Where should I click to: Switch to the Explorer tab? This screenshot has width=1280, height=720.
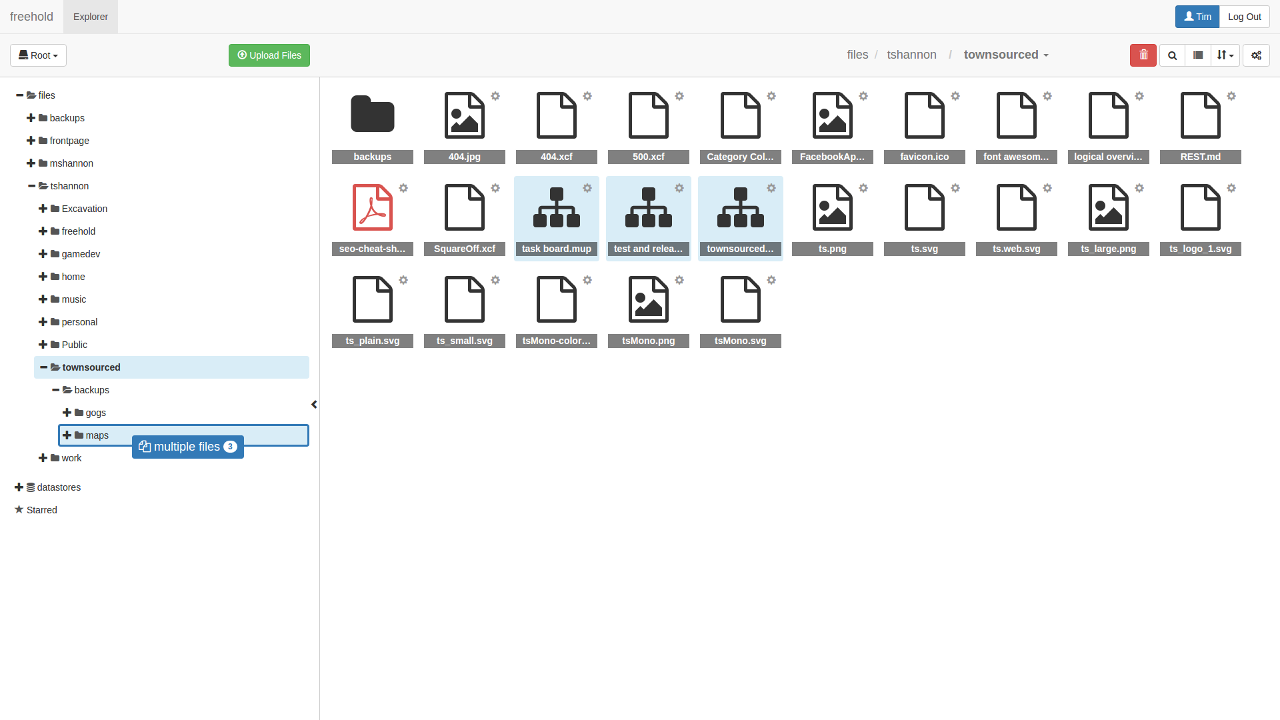coord(90,17)
